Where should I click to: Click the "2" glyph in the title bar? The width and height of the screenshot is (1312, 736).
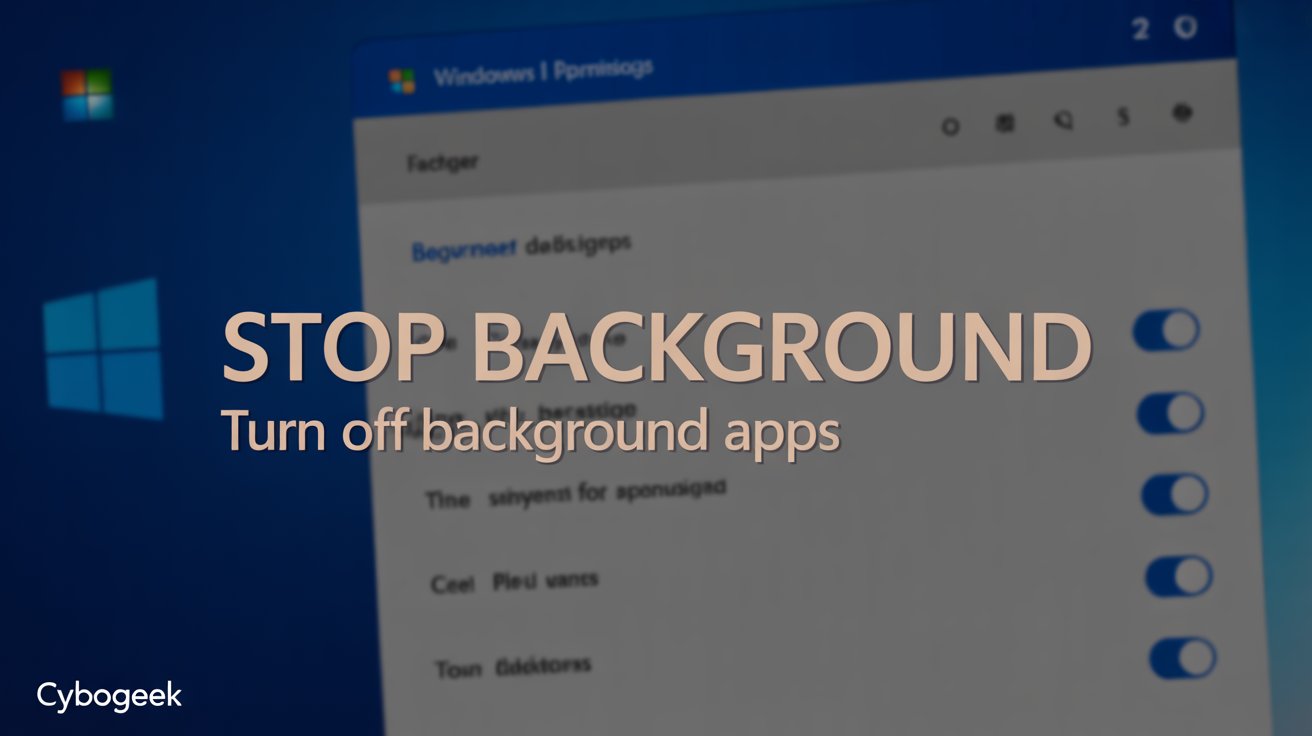click(1140, 29)
